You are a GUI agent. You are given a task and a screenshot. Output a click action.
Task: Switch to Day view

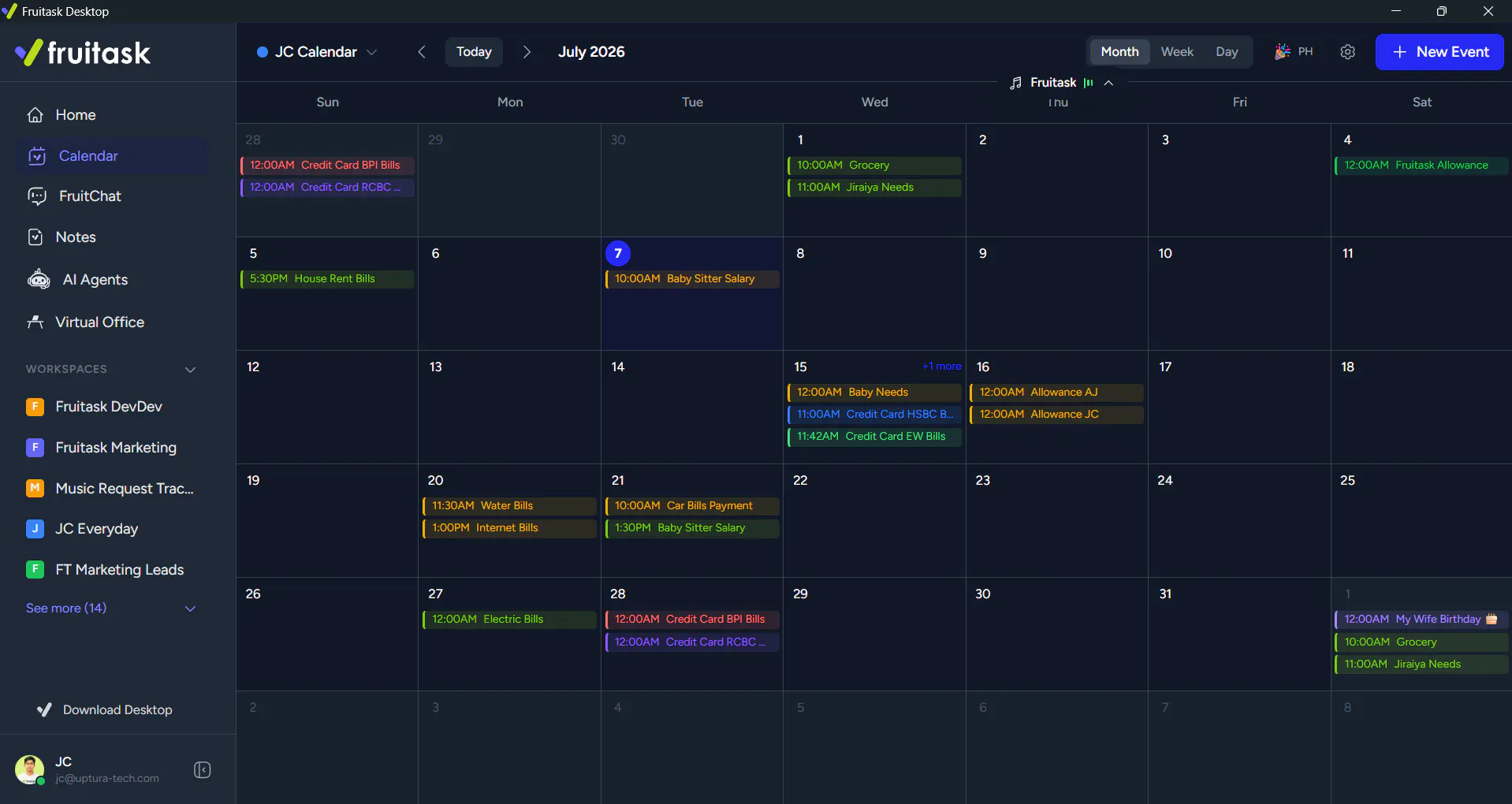pyautogui.click(x=1227, y=52)
